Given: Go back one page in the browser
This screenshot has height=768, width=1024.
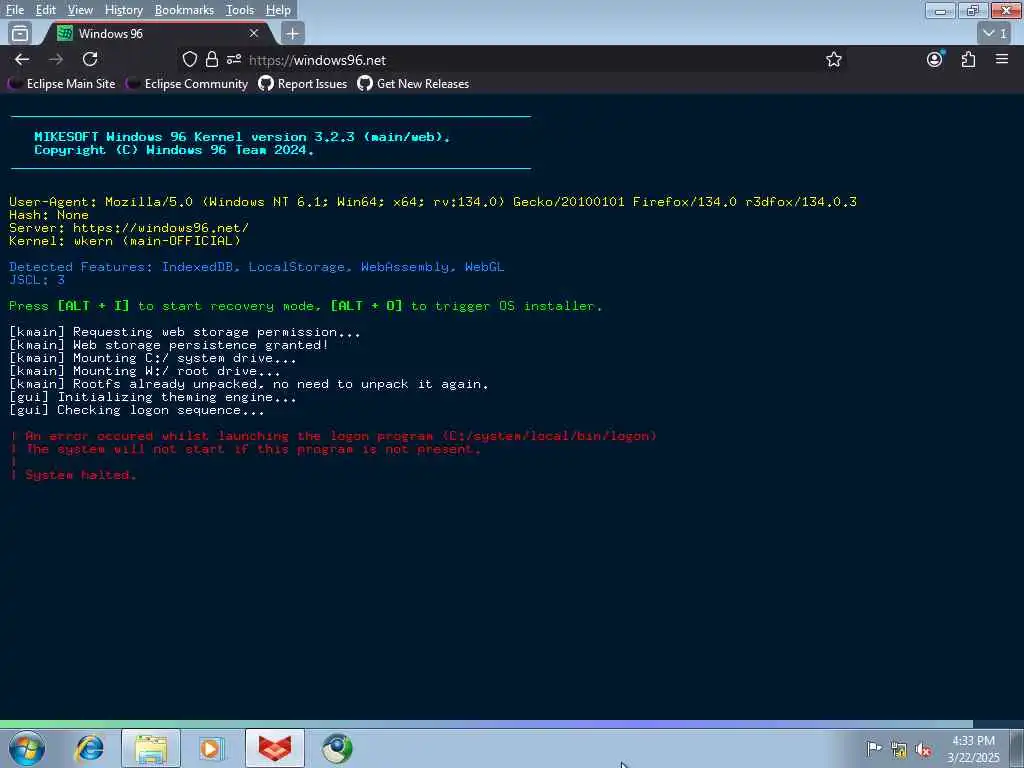Looking at the screenshot, I should pyautogui.click(x=22, y=59).
